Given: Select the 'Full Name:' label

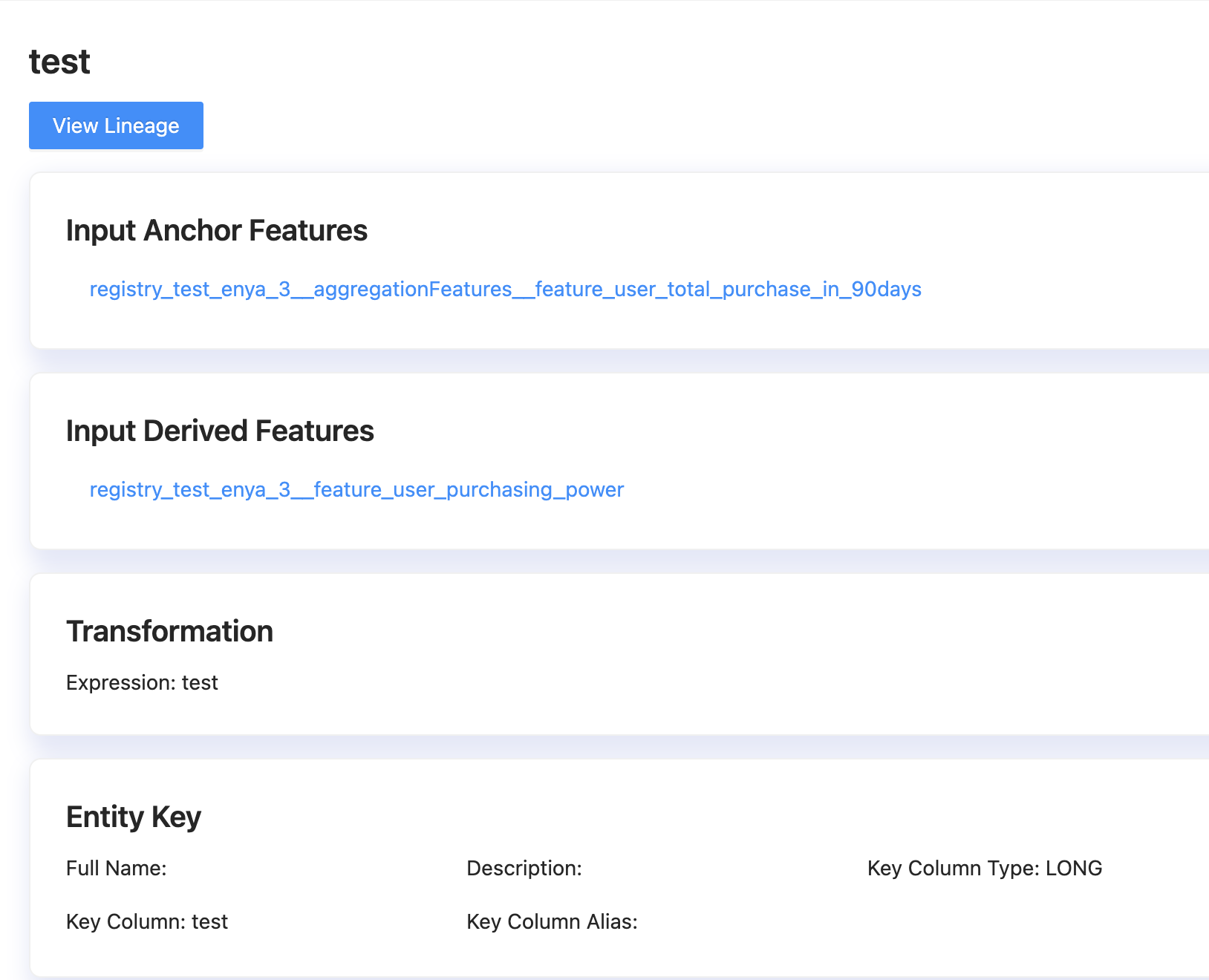Looking at the screenshot, I should 117,869.
